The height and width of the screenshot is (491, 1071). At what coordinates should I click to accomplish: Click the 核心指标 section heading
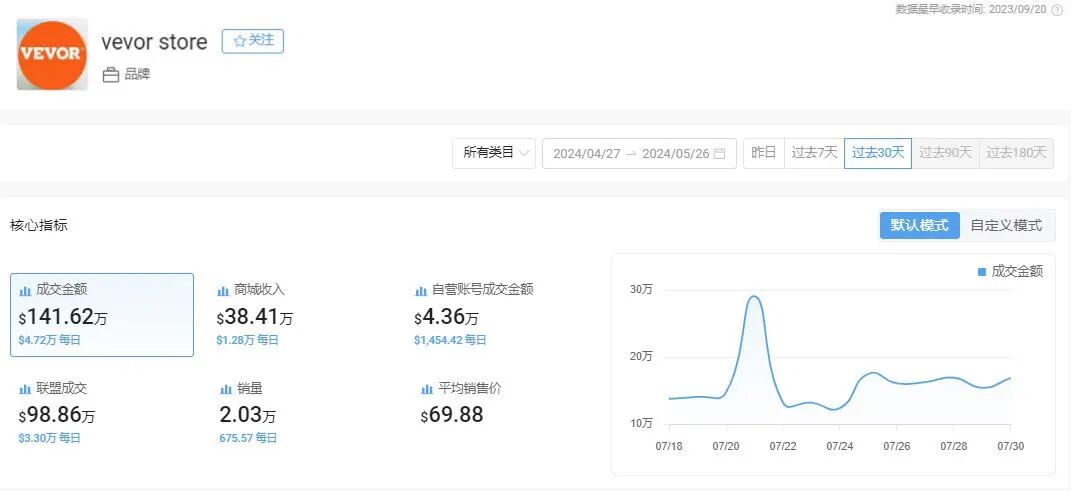click(x=39, y=225)
